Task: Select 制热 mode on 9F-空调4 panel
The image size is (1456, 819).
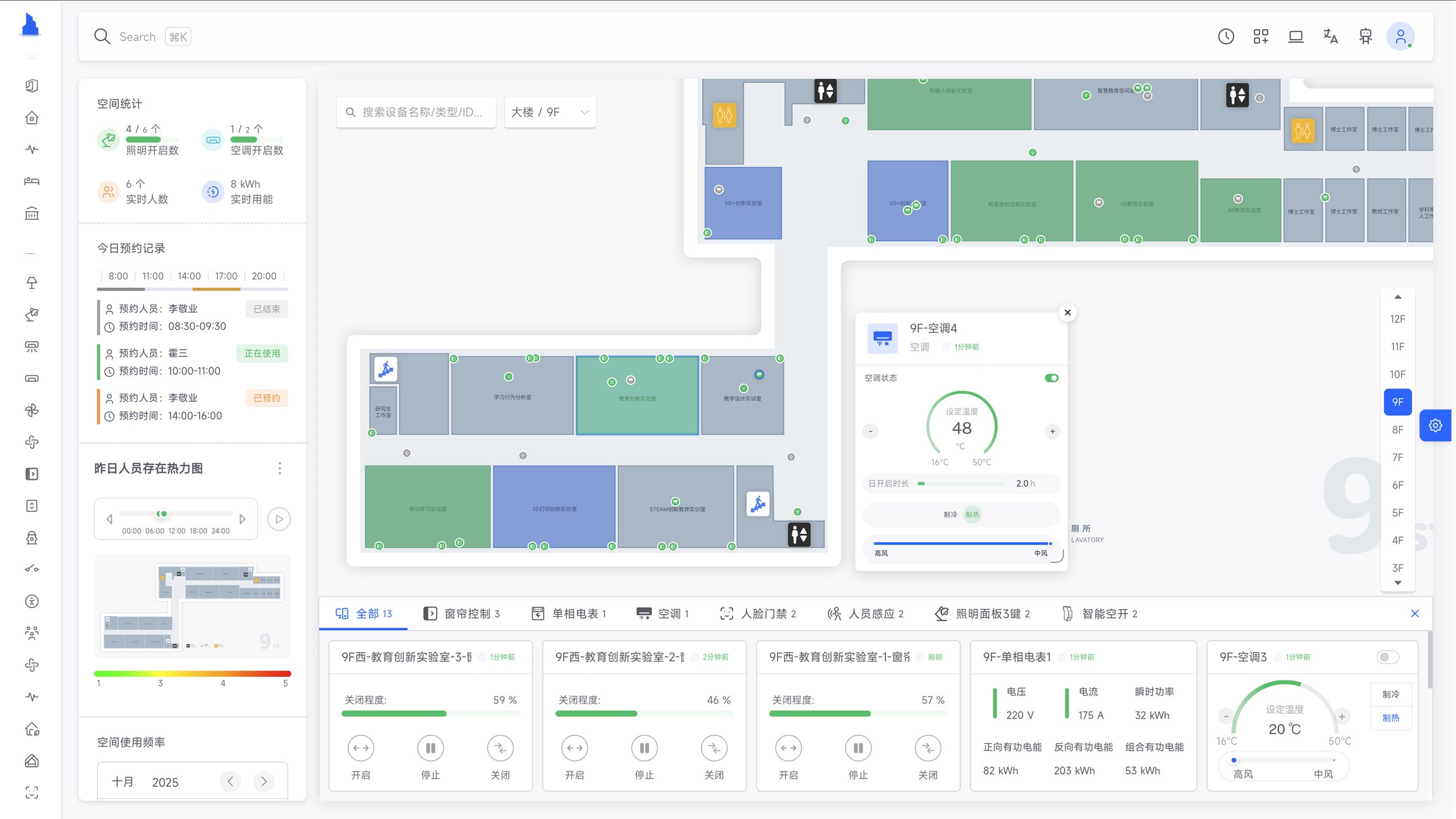Action: (x=972, y=514)
